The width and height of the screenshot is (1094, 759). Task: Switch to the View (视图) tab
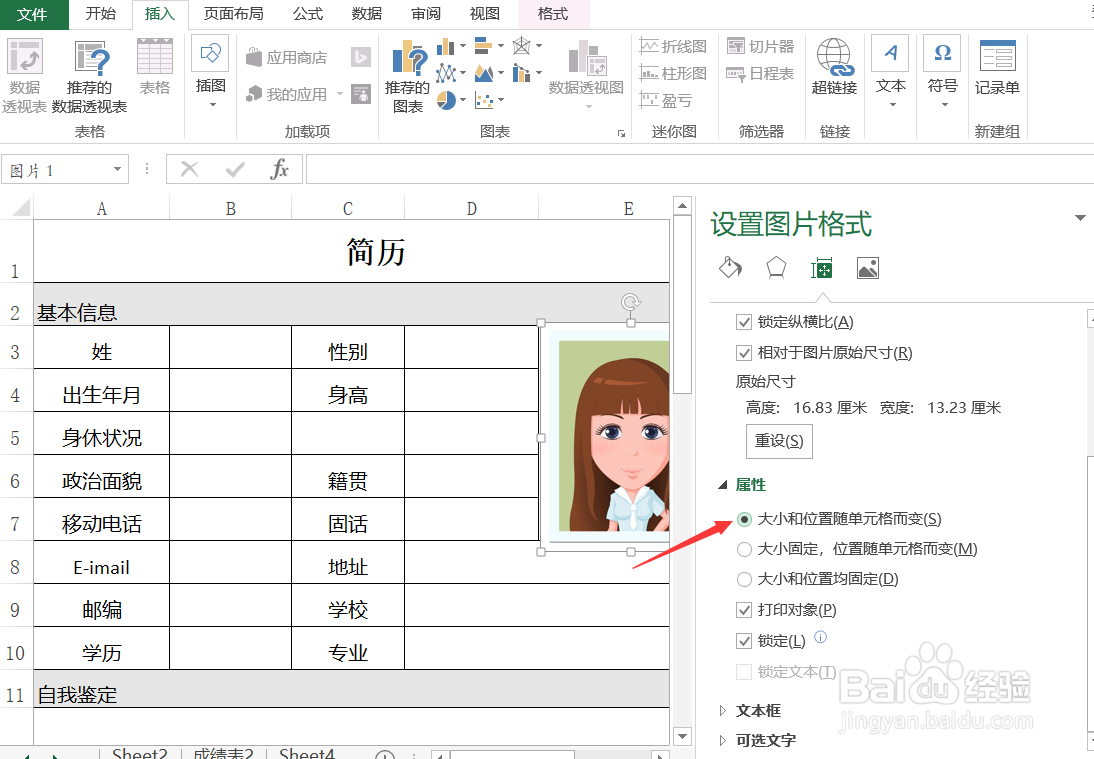484,14
